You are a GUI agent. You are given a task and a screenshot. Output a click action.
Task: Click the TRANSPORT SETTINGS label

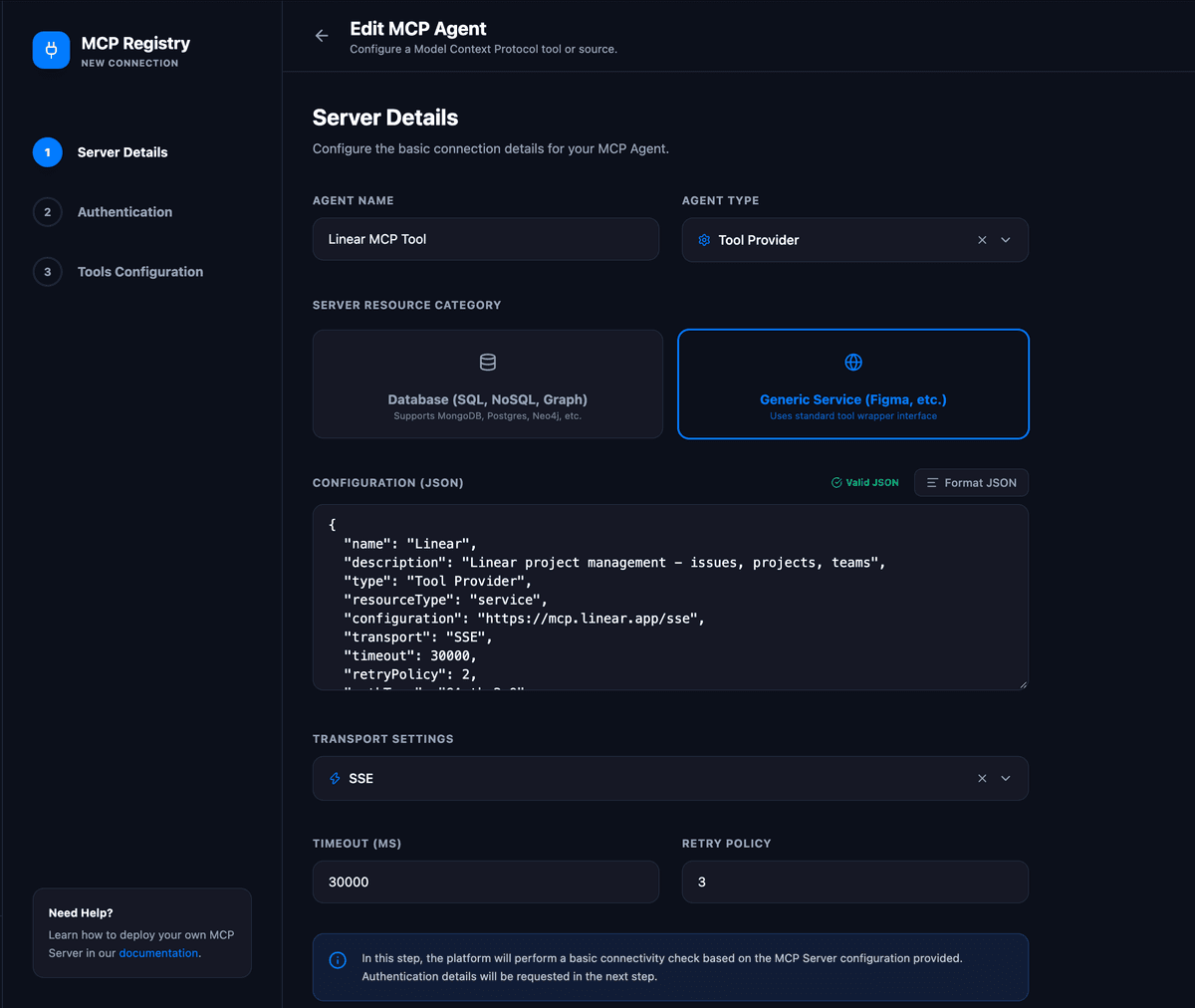coord(382,739)
